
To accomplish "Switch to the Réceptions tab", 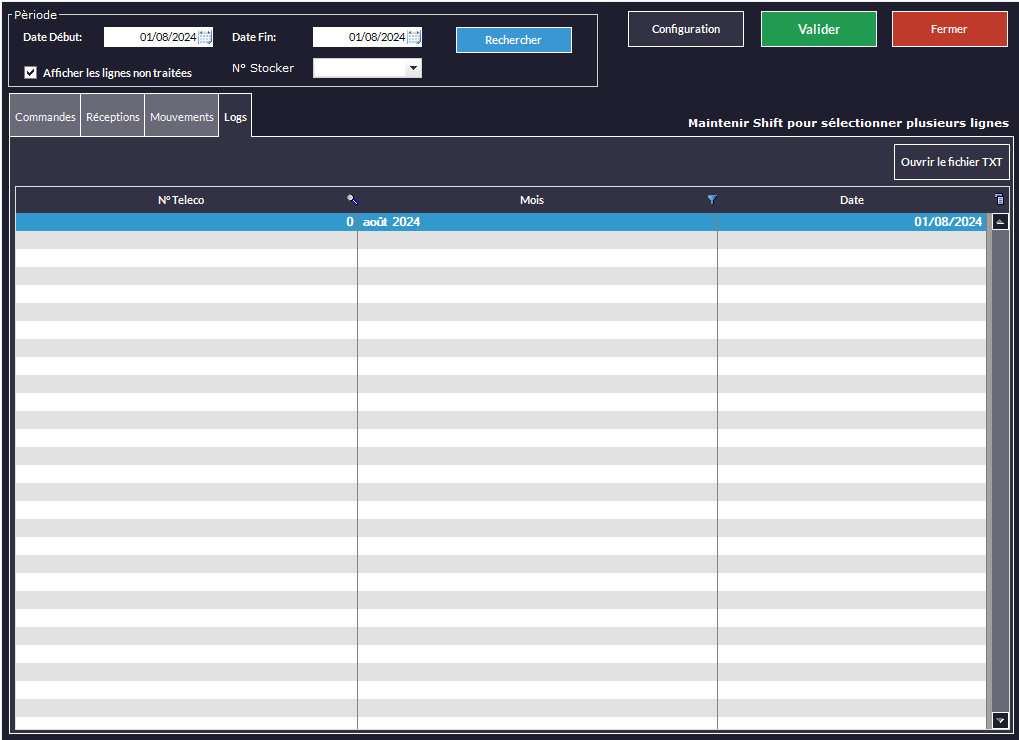I will (x=113, y=117).
